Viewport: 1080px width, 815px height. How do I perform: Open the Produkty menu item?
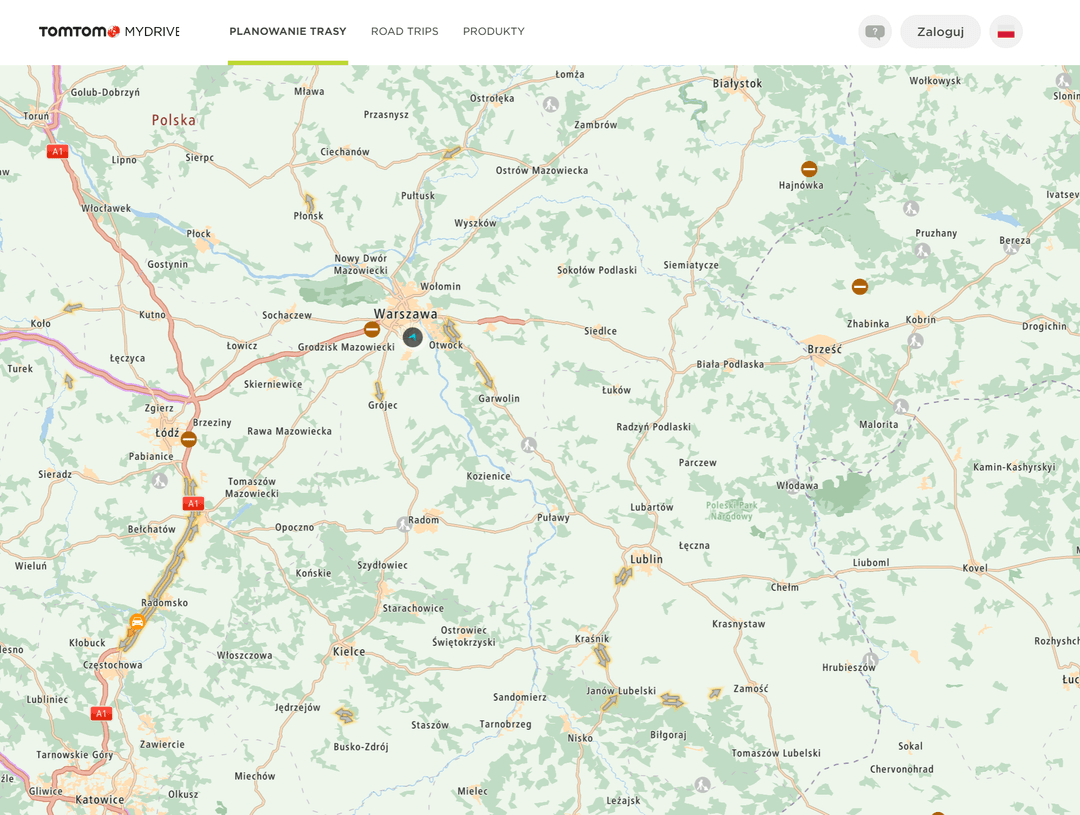tap(493, 31)
